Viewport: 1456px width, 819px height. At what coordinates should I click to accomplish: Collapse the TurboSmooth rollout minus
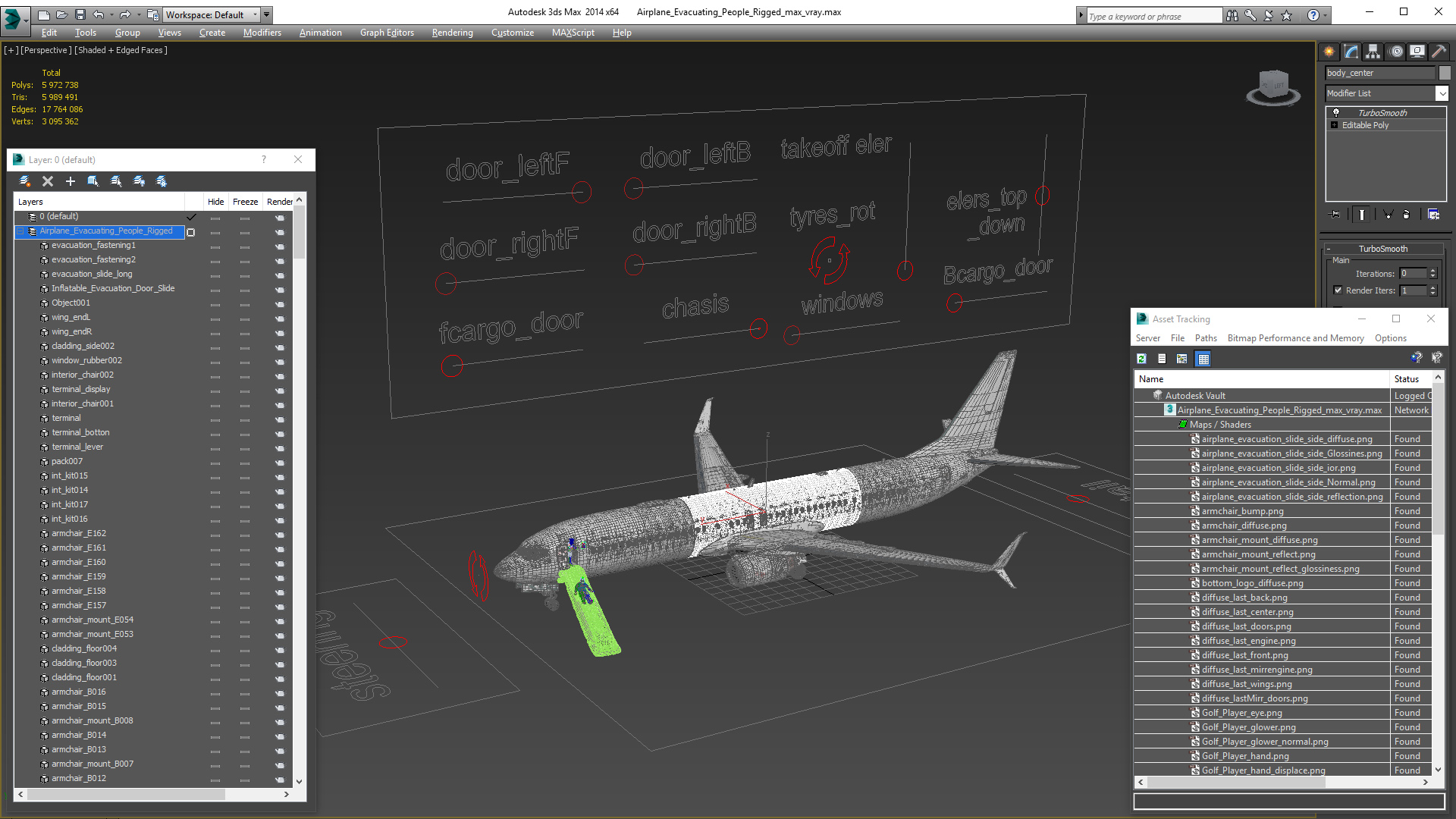(x=1329, y=249)
